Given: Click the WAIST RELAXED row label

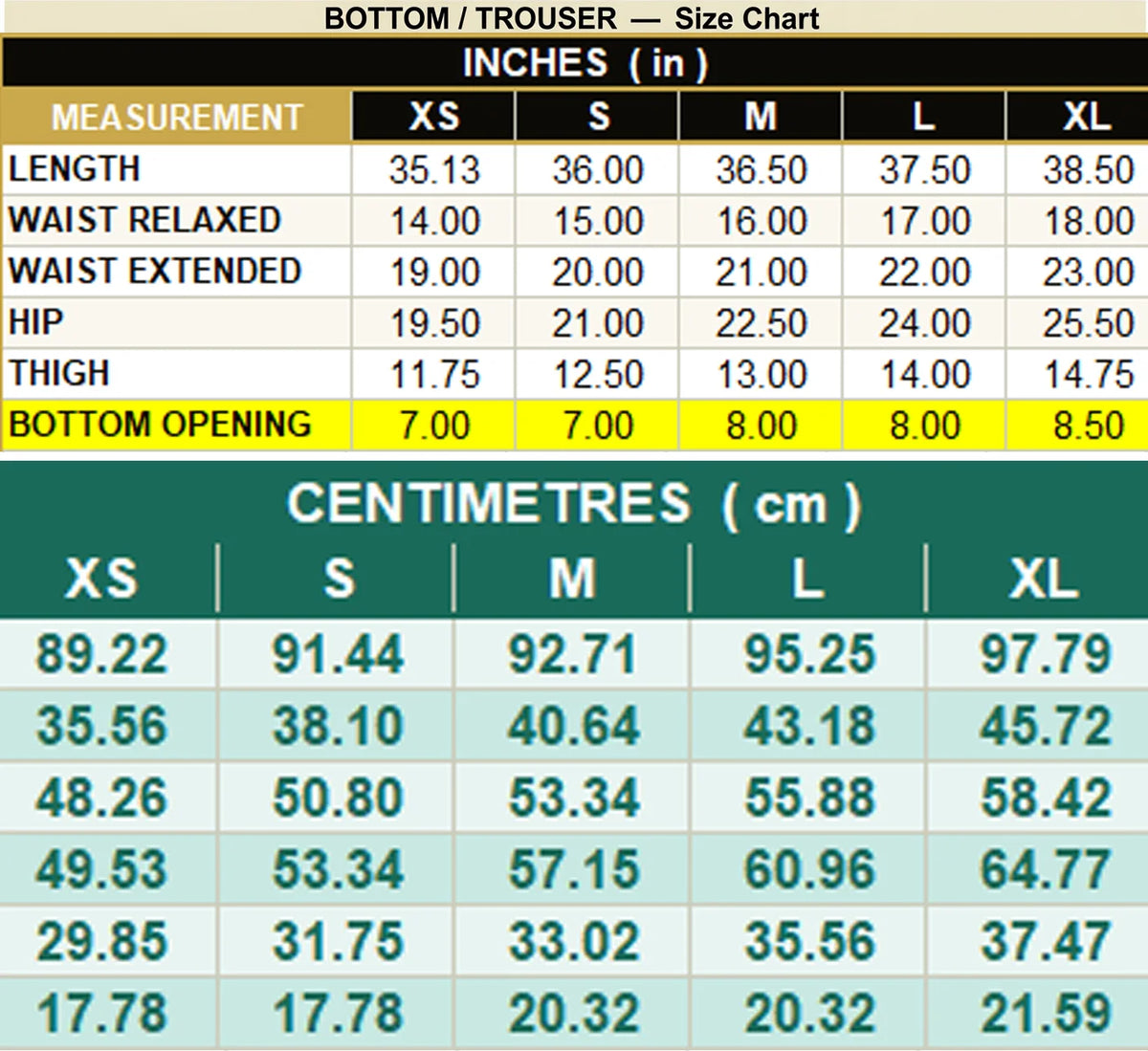Looking at the screenshot, I should click(x=144, y=220).
